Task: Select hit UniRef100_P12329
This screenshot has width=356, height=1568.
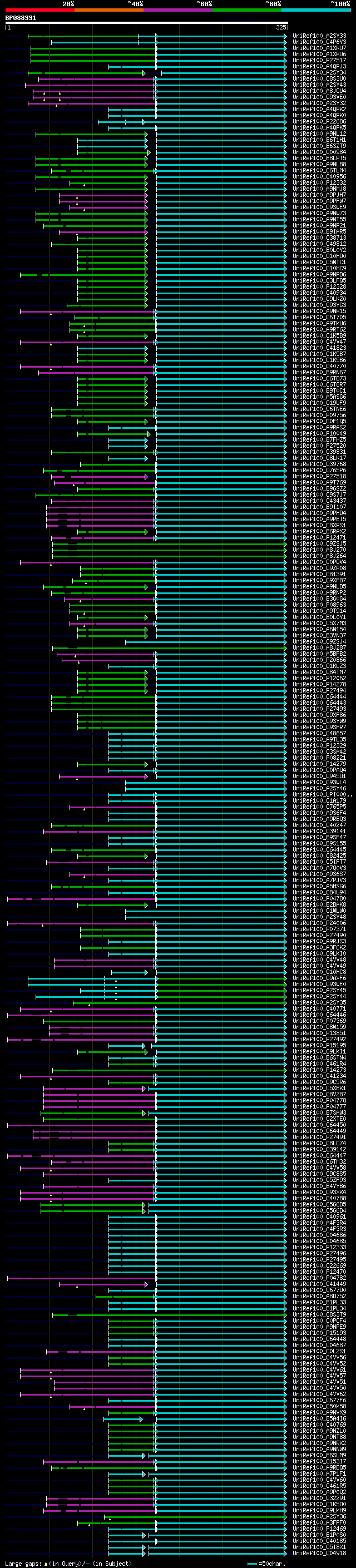Action: 319,746
